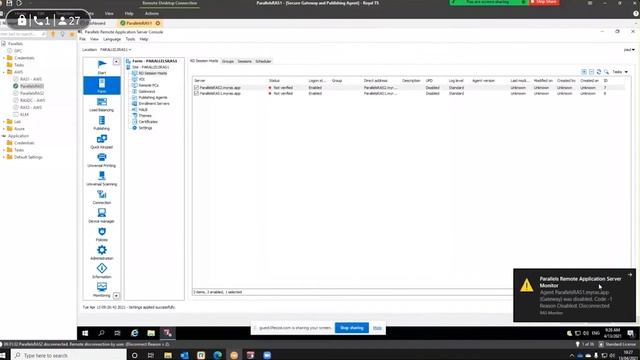Click the red Stop Share button at top
Screen dimensions: 640x360
tap(544, 2)
